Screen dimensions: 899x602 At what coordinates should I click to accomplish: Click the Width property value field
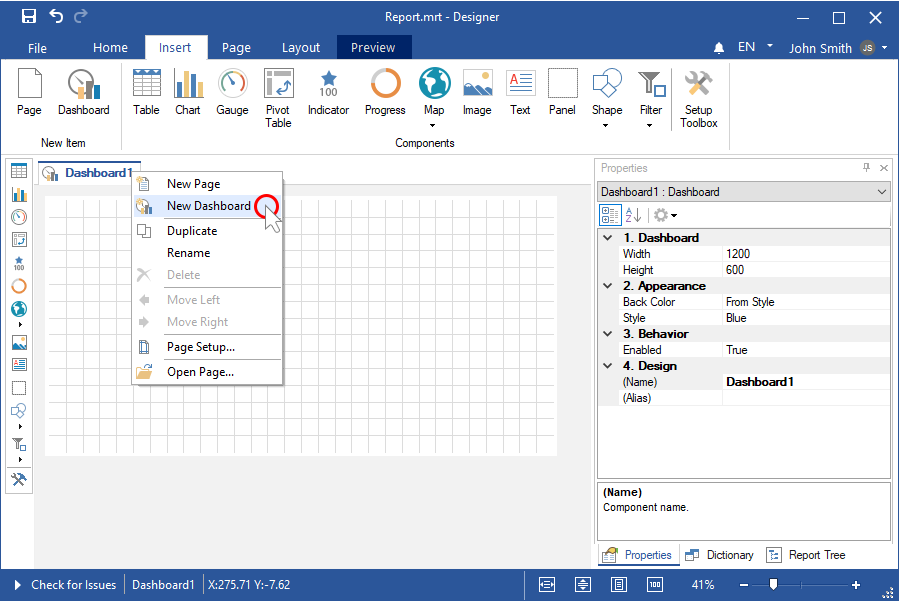click(805, 254)
